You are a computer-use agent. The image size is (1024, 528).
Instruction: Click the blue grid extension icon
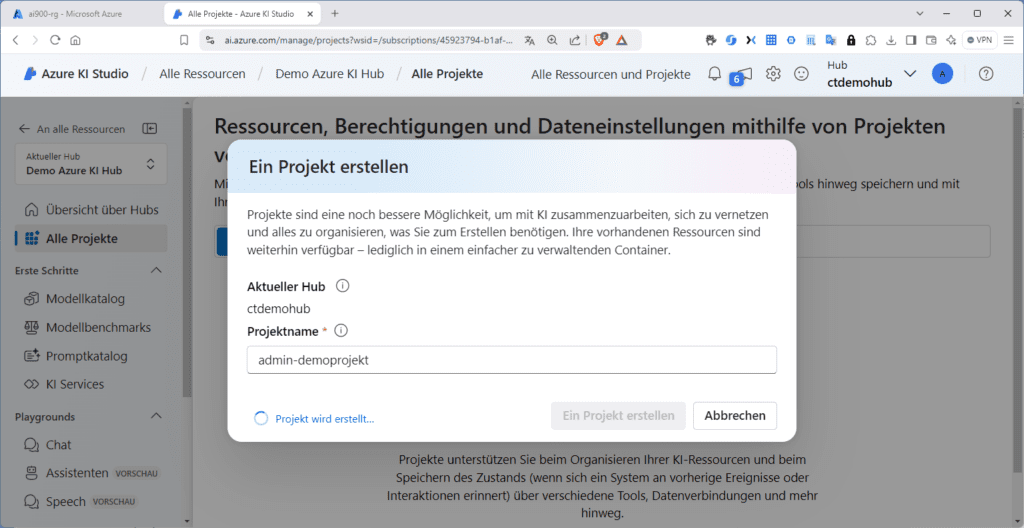771,40
